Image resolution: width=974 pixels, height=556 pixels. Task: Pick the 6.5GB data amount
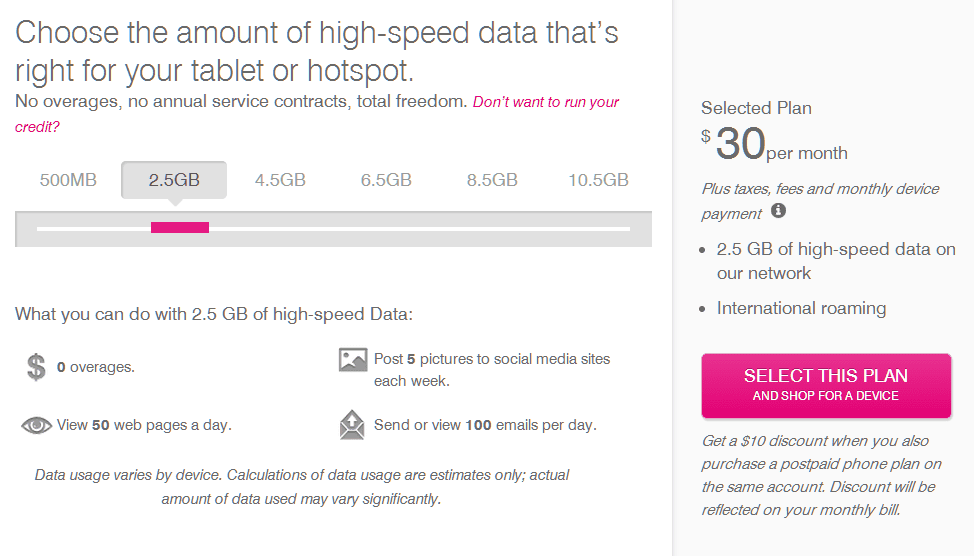pos(386,180)
